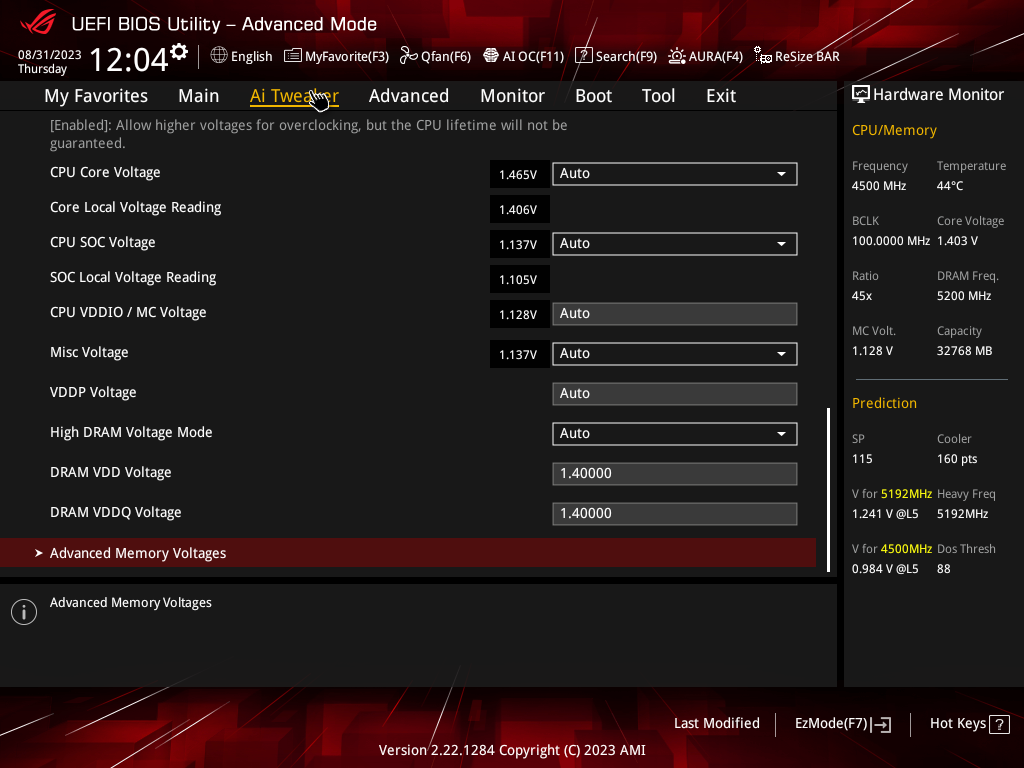Click 100.0000 MHz BCLK value
Image resolution: width=1024 pixels, height=768 pixels.
tap(891, 241)
